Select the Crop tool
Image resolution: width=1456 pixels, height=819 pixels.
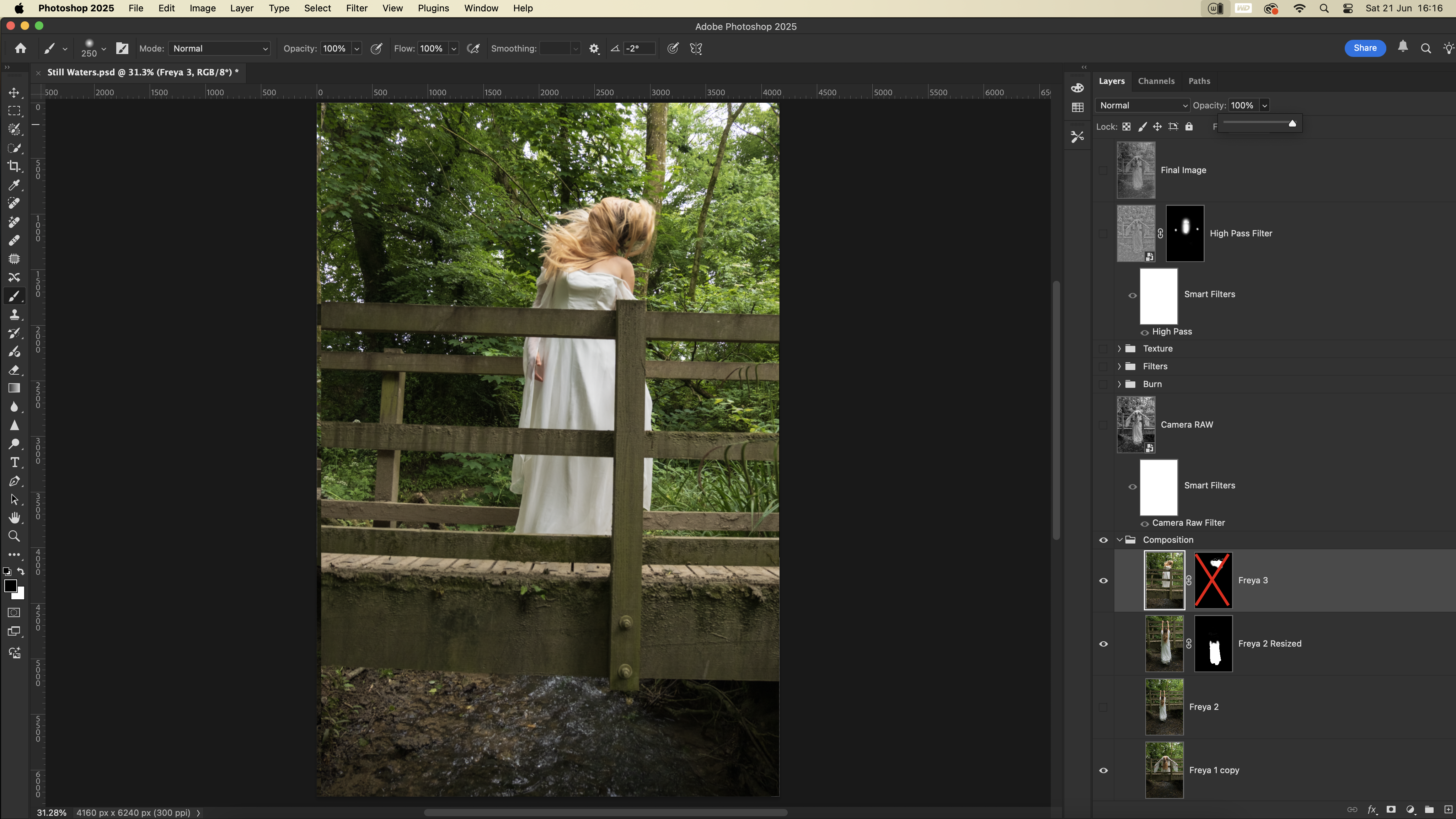click(14, 166)
